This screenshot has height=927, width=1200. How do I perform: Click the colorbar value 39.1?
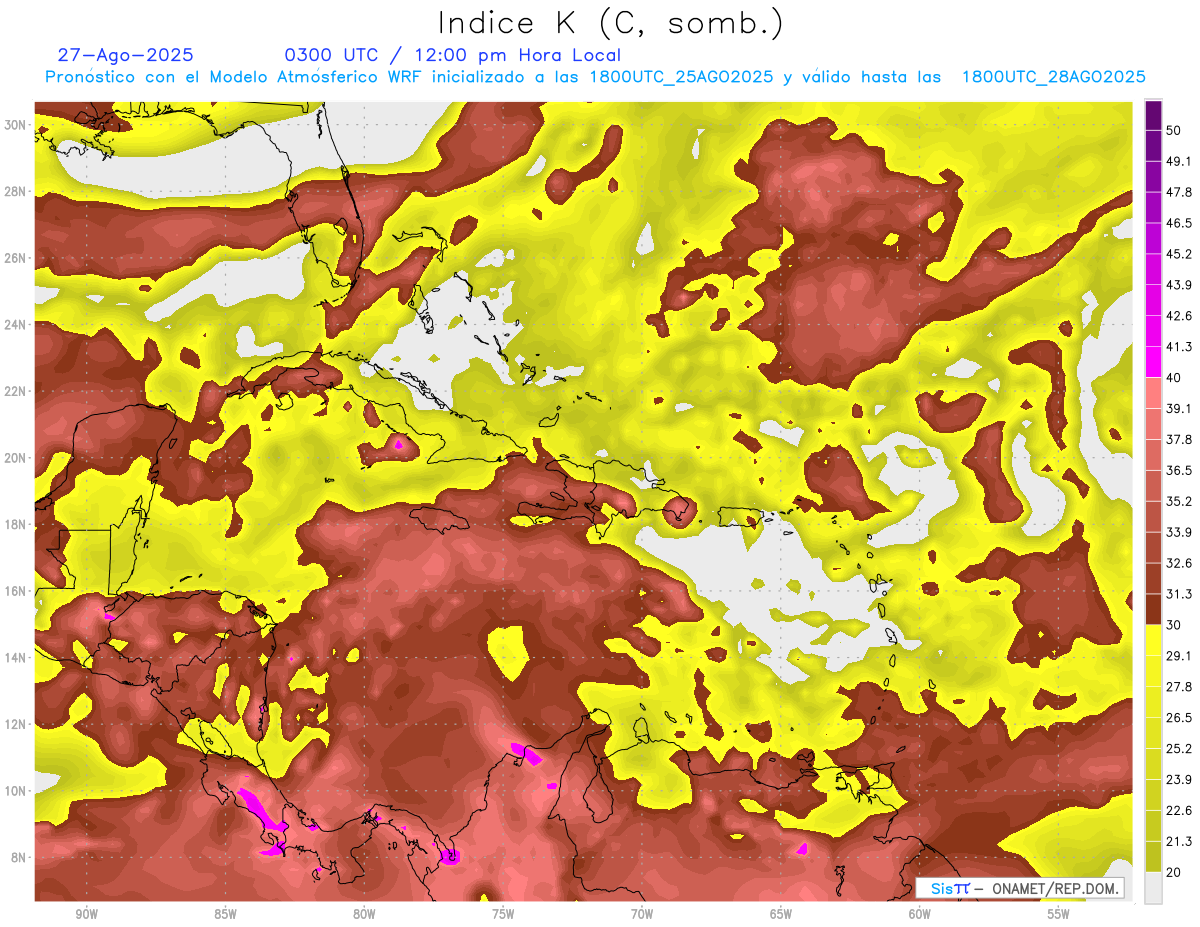click(1179, 408)
